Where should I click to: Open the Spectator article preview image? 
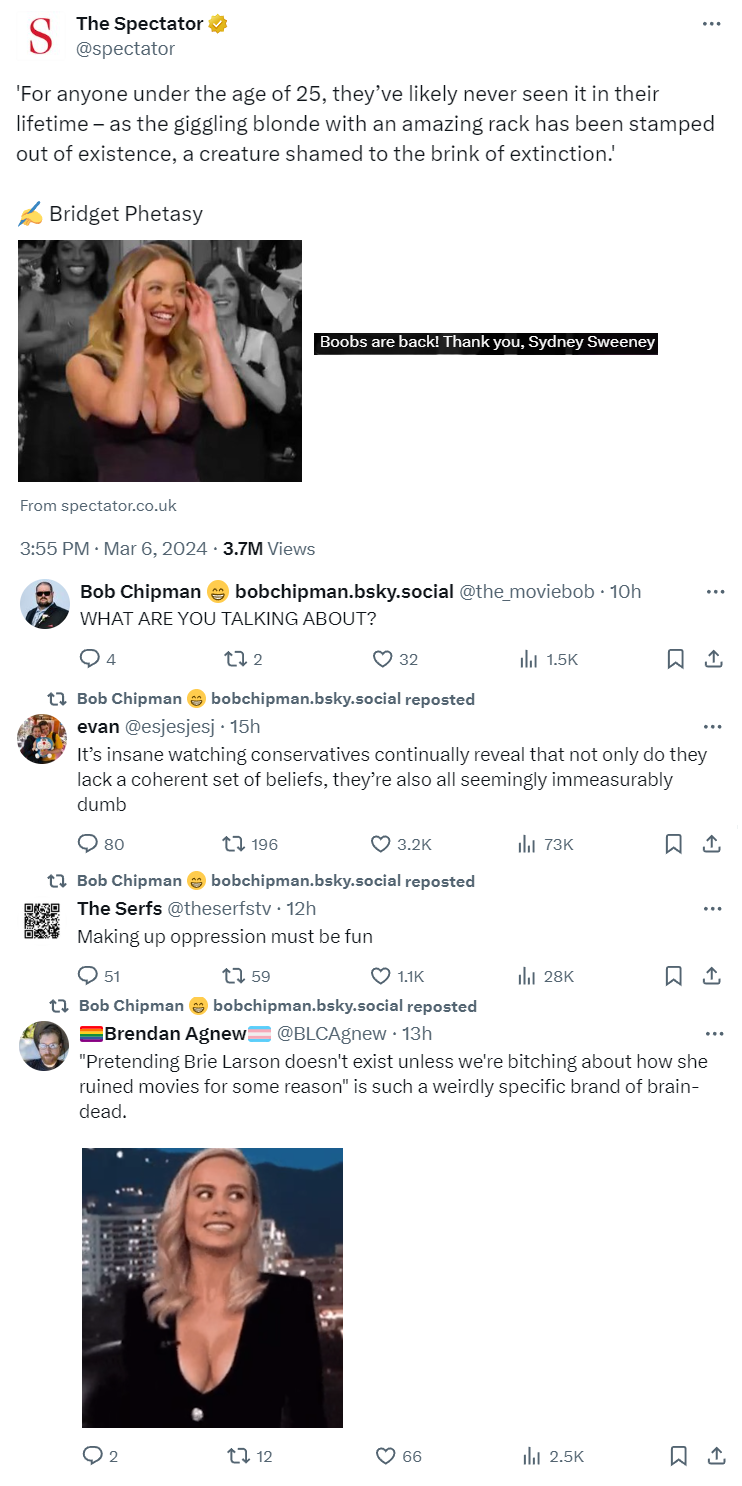(160, 360)
